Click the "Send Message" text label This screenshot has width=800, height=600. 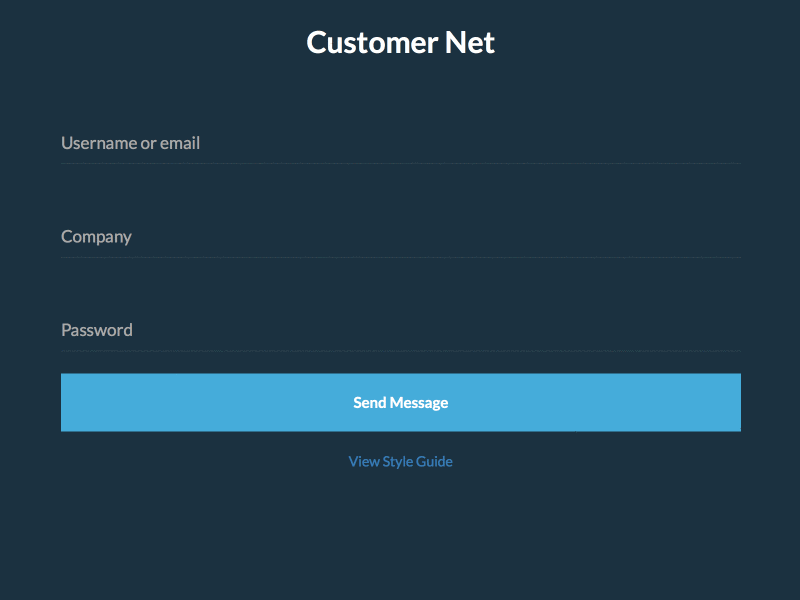point(400,403)
